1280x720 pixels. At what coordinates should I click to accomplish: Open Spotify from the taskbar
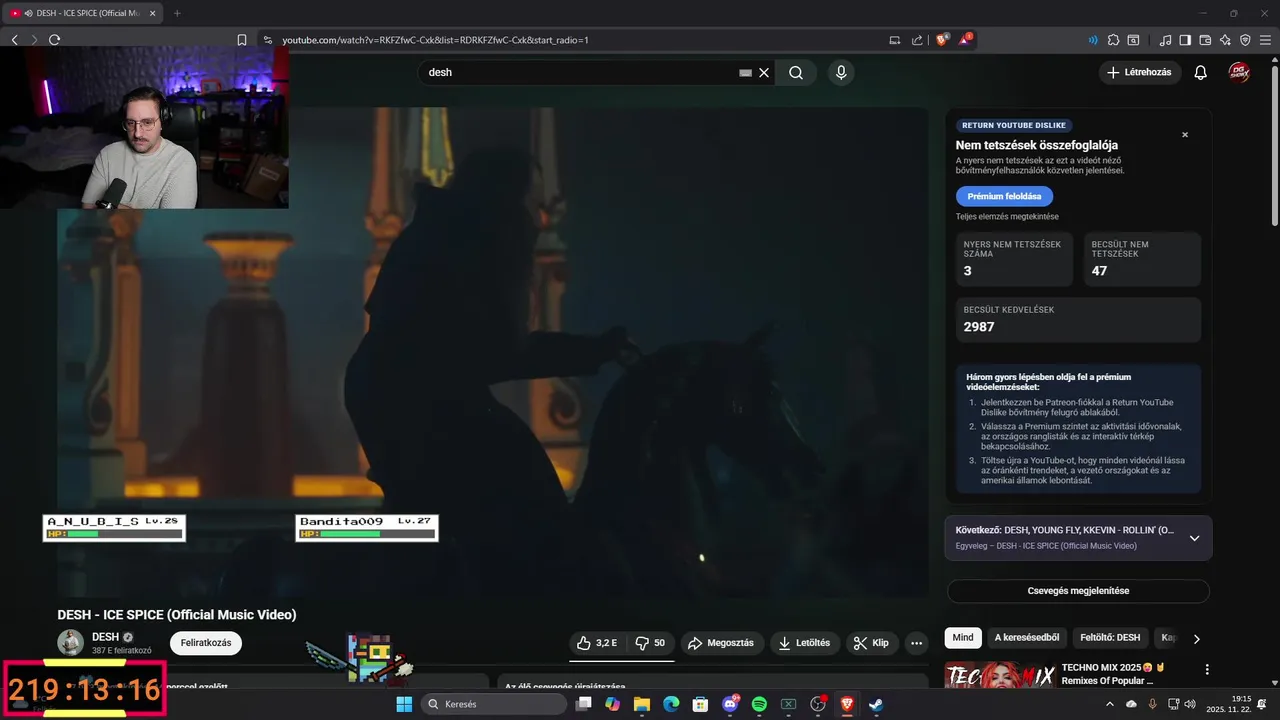759,704
